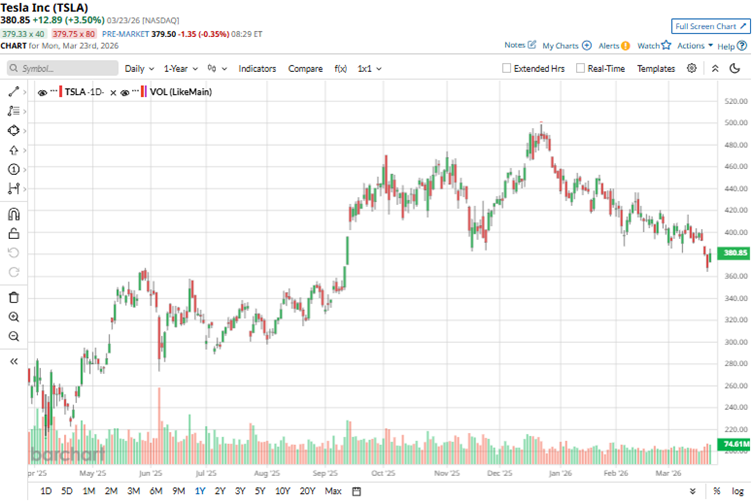
Task: Enable the Extended Hrs checkbox
Action: pyautogui.click(x=508, y=69)
